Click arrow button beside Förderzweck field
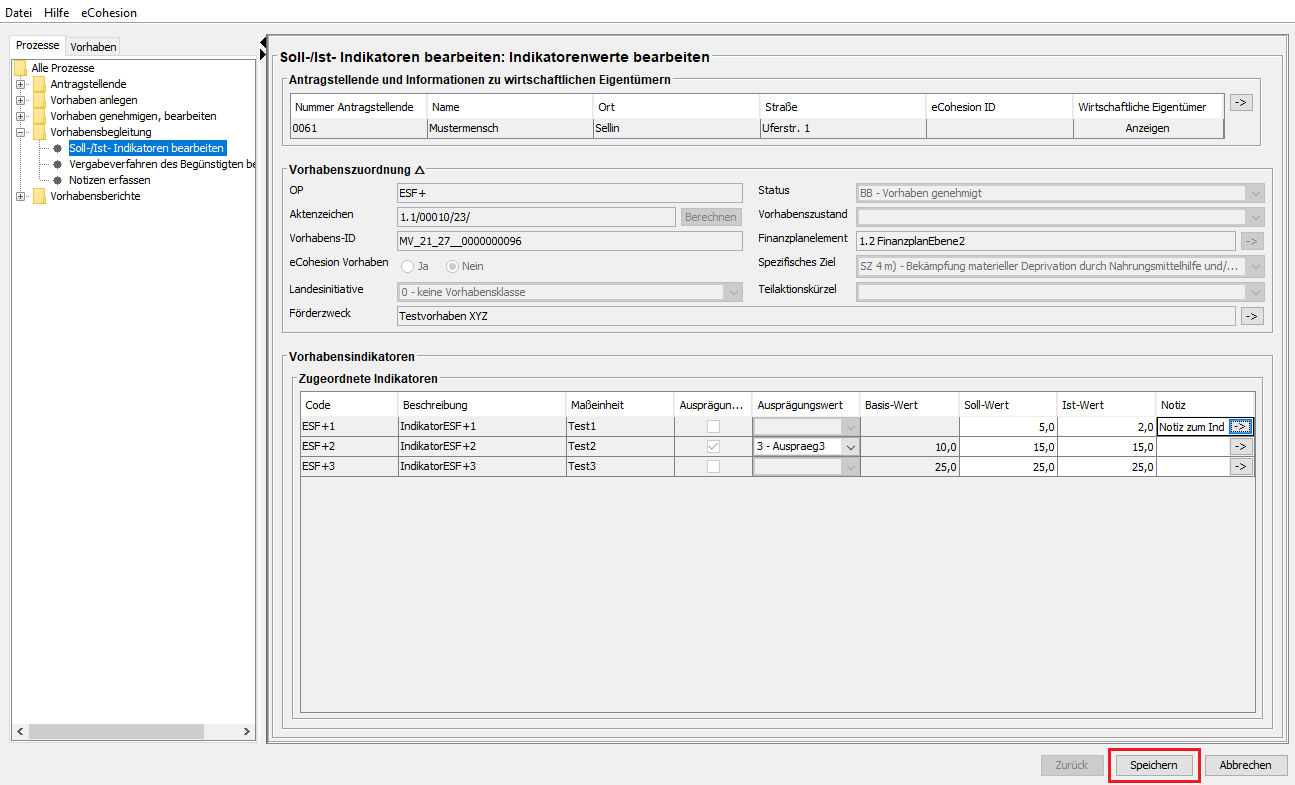This screenshot has width=1295, height=785. coord(1252,316)
